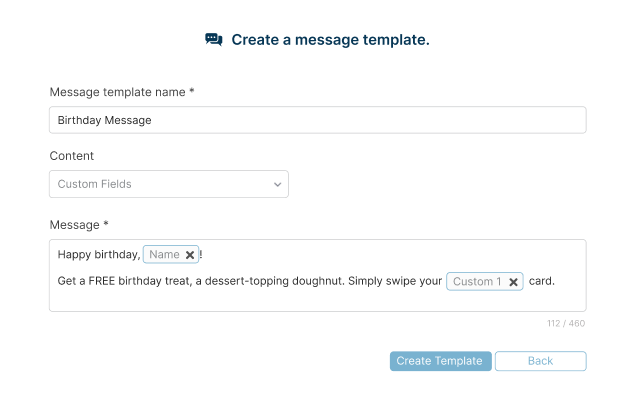Screen dimensions: 634x413
Task: Select the Name placeholder chip
Action: (164, 255)
